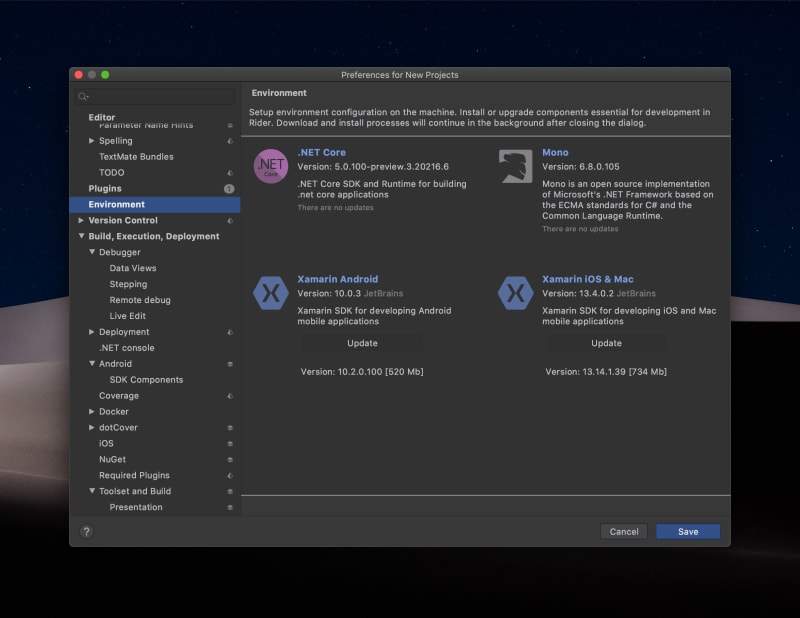Click the icon beside Required Plugins row

coord(230,476)
